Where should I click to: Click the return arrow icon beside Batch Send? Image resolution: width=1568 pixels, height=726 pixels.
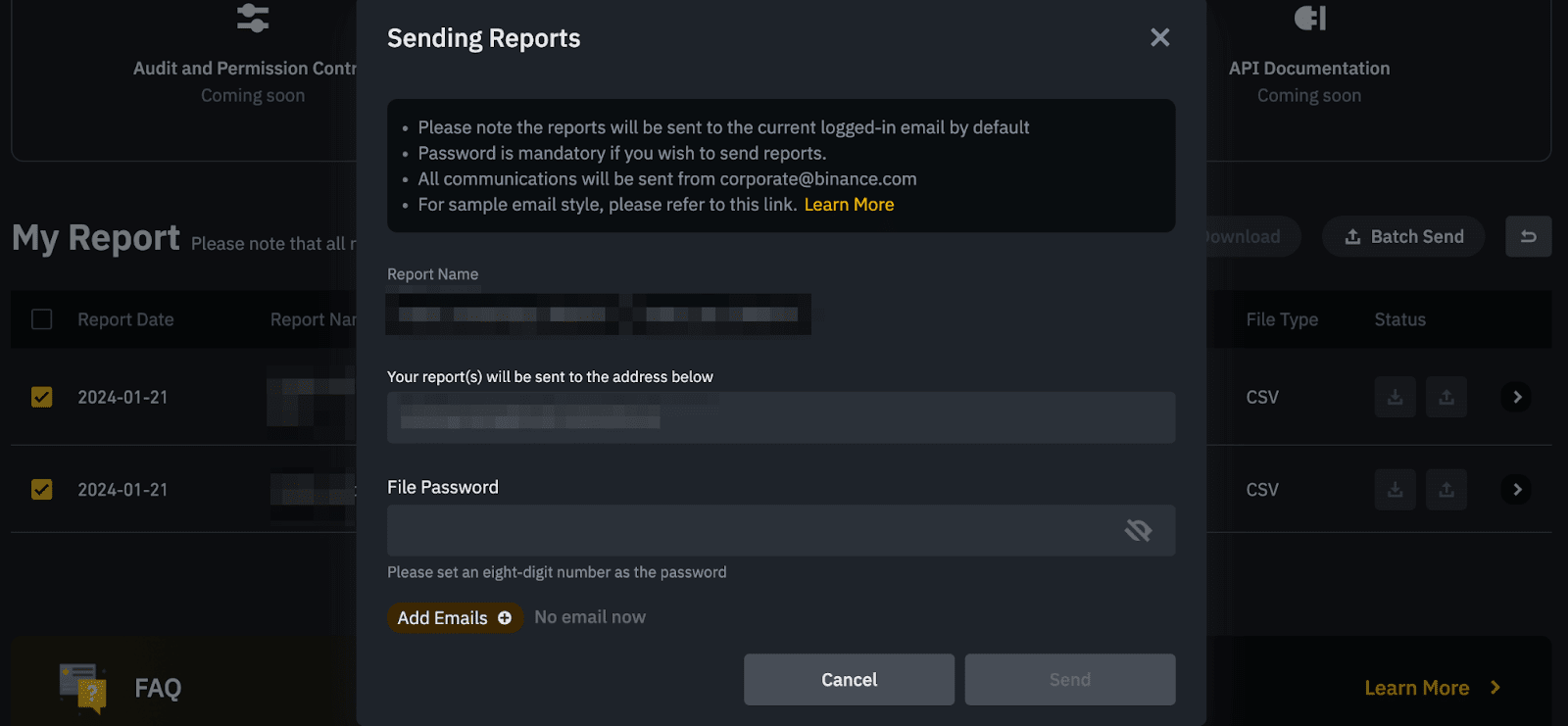1528,237
